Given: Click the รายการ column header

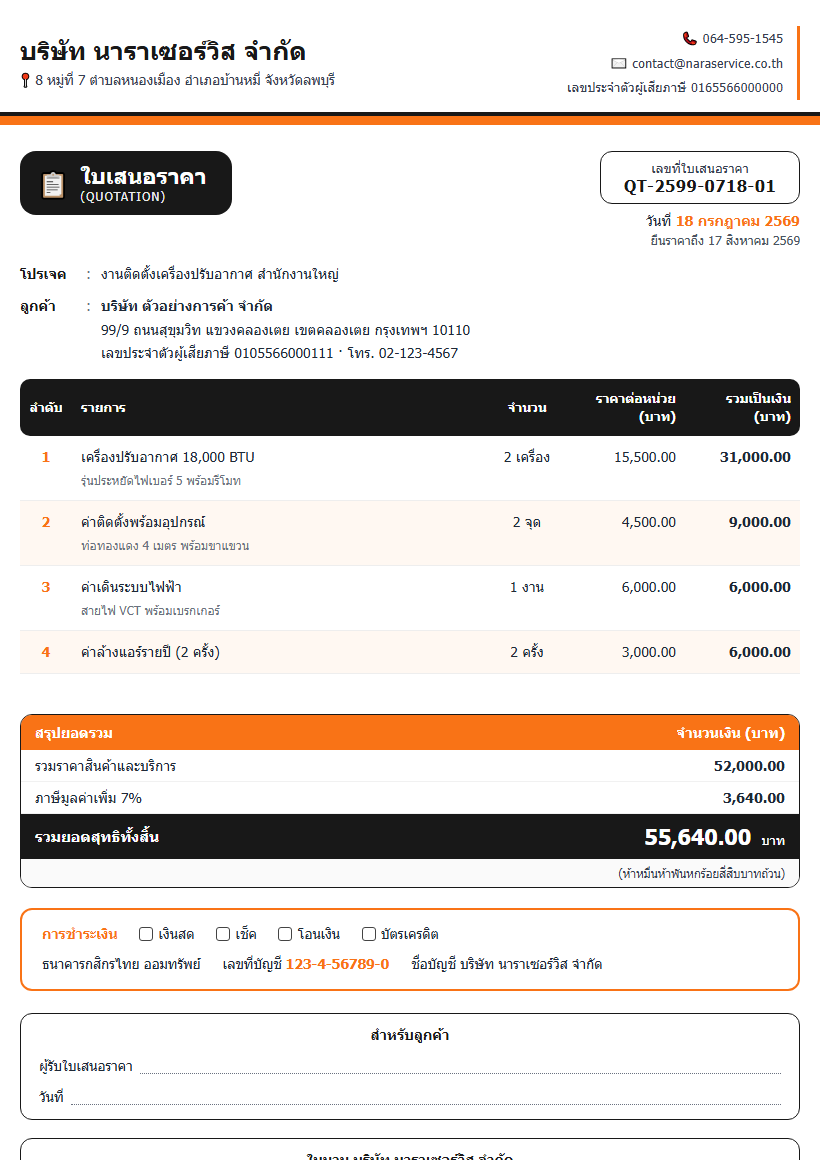Looking at the screenshot, I should tap(103, 408).
